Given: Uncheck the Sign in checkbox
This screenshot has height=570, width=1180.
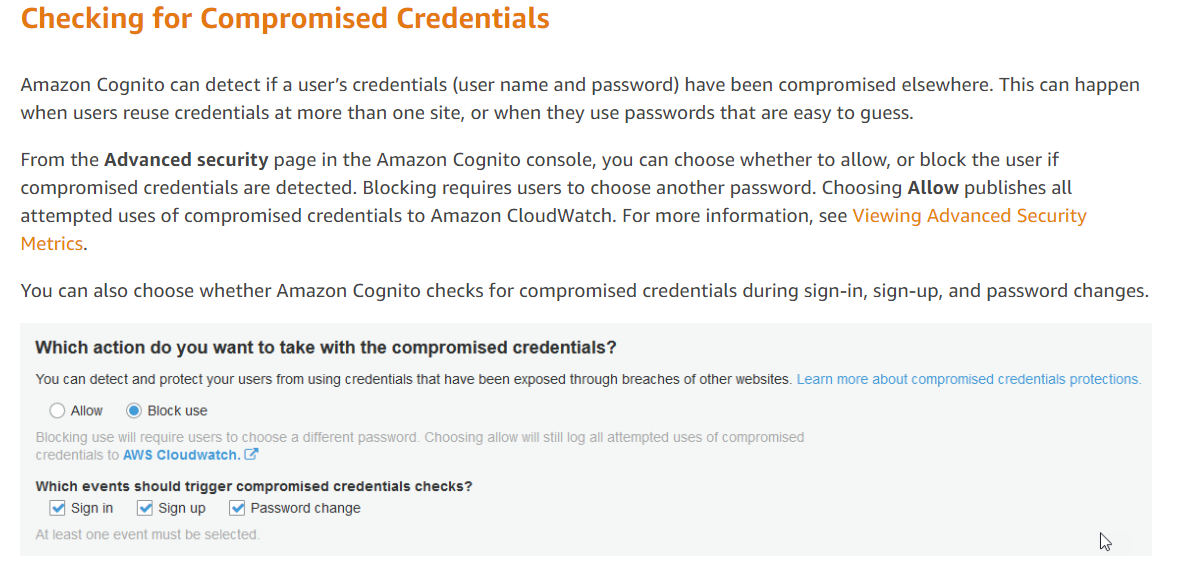Looking at the screenshot, I should coord(58,508).
